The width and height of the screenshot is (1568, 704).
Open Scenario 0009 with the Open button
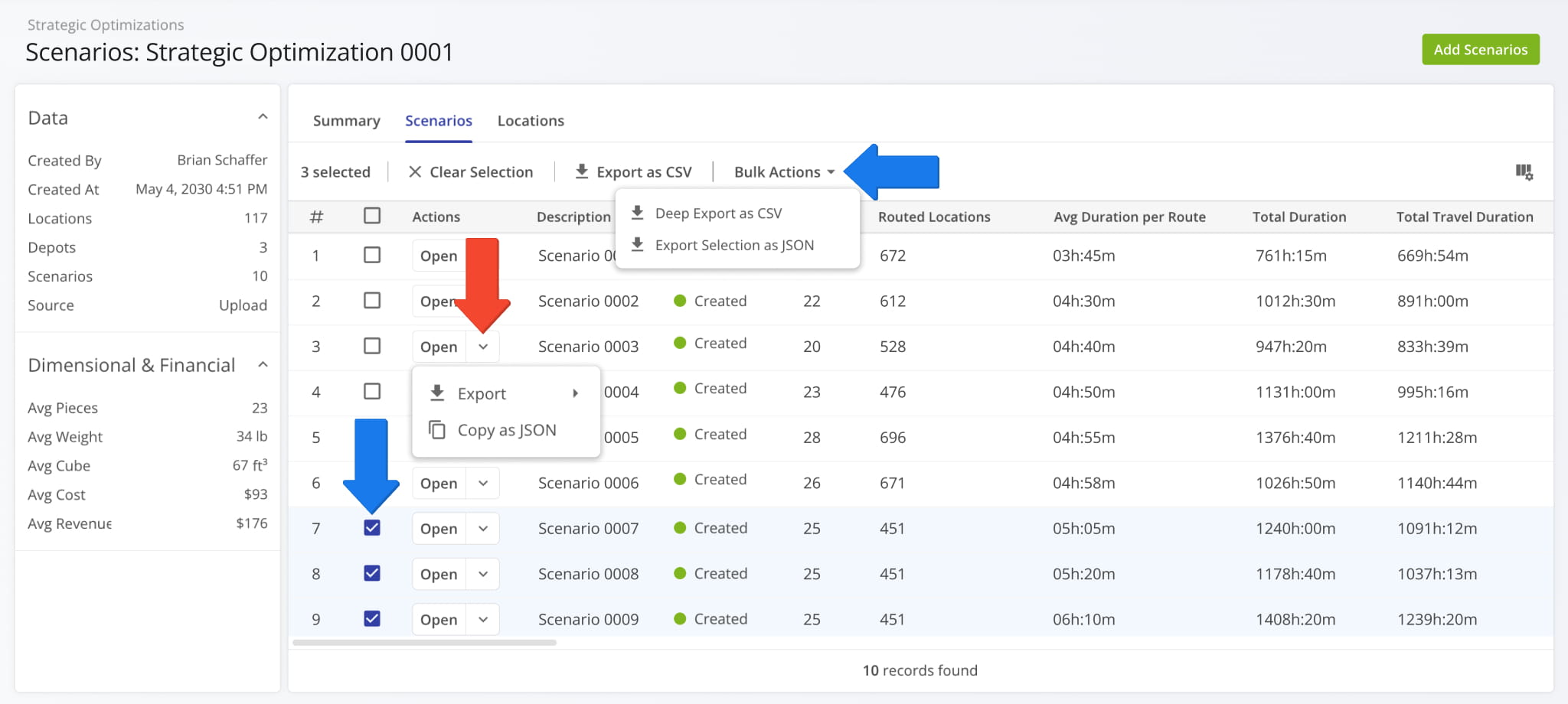click(439, 619)
